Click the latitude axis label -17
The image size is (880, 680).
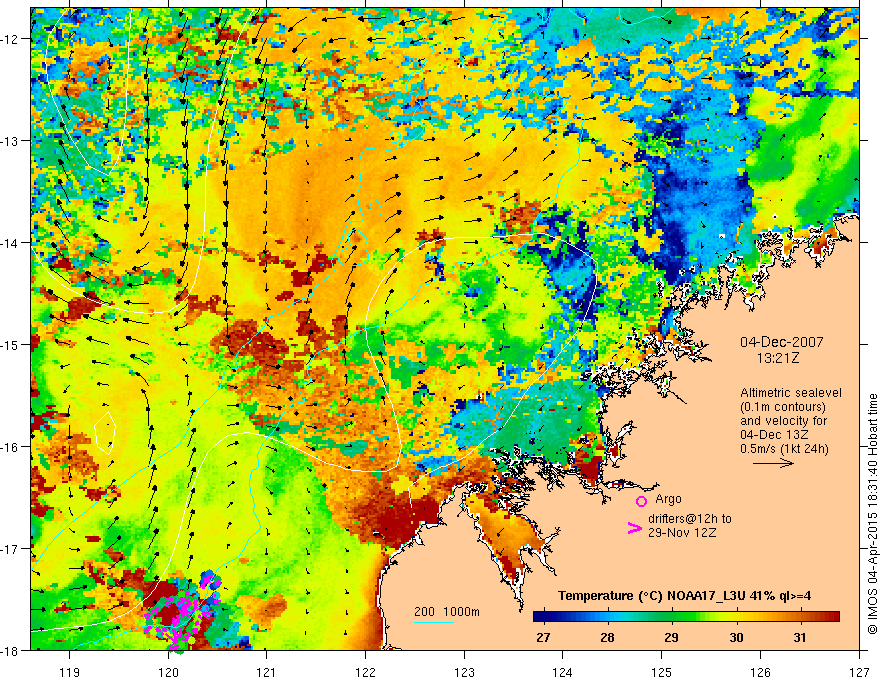pos(10,548)
